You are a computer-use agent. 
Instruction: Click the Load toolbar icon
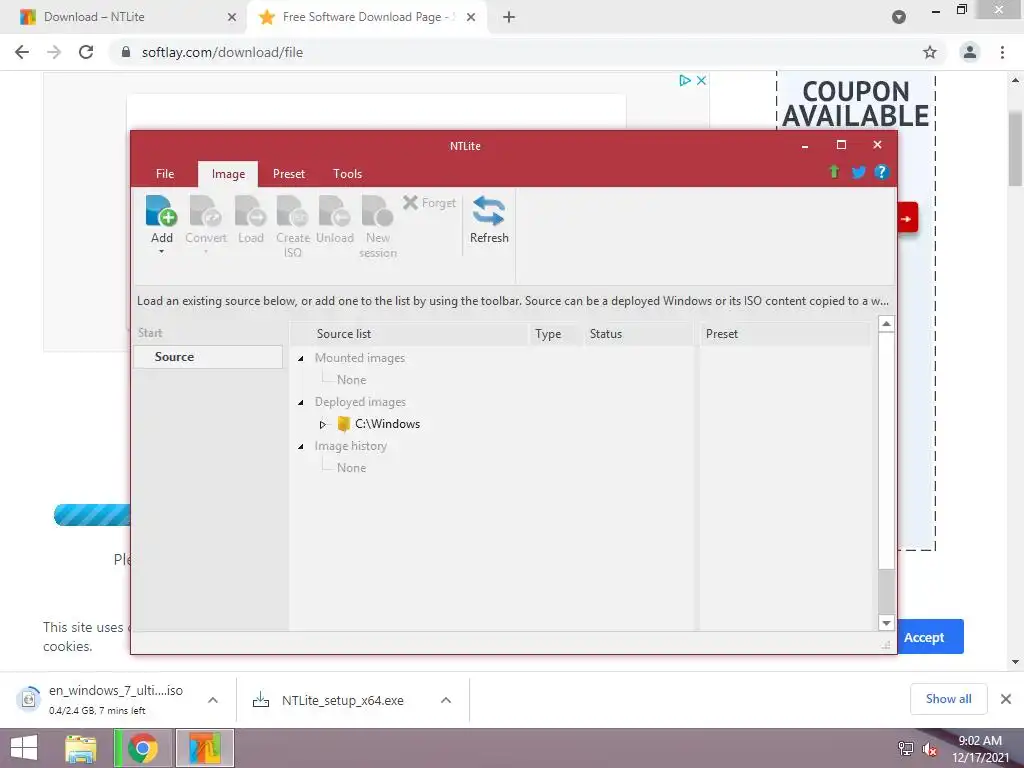click(x=251, y=212)
